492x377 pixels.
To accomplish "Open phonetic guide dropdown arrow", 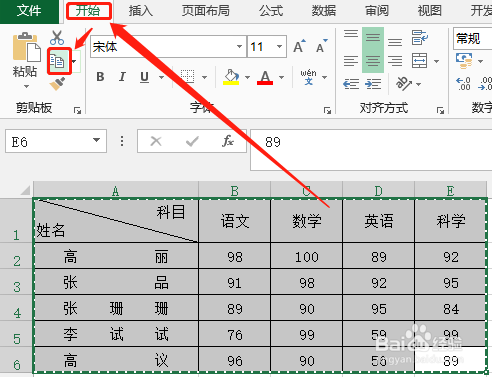I will point(324,77).
